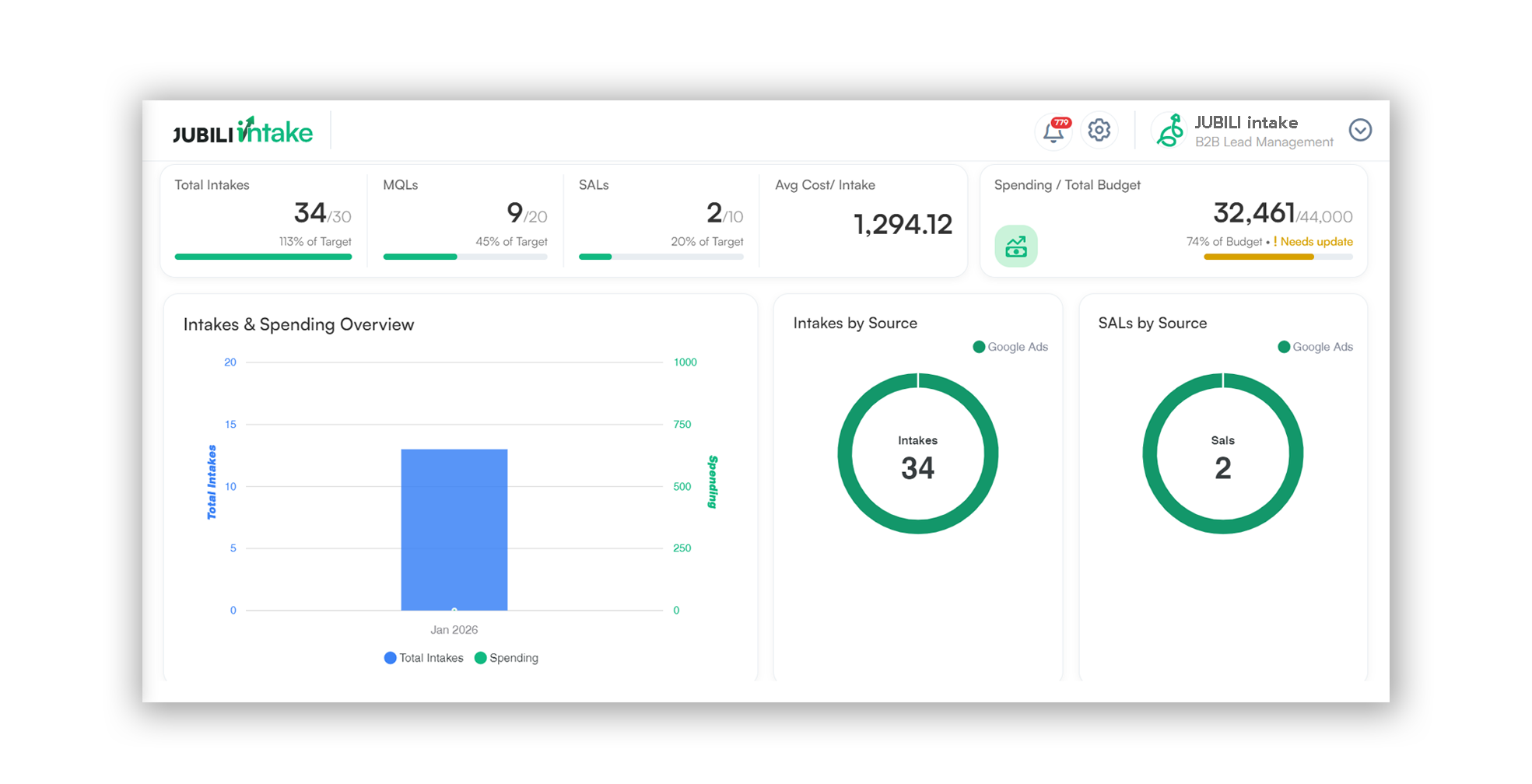Image resolution: width=1532 pixels, height=784 pixels.
Task: Click the Total Intakes progress bar
Action: click(x=263, y=257)
